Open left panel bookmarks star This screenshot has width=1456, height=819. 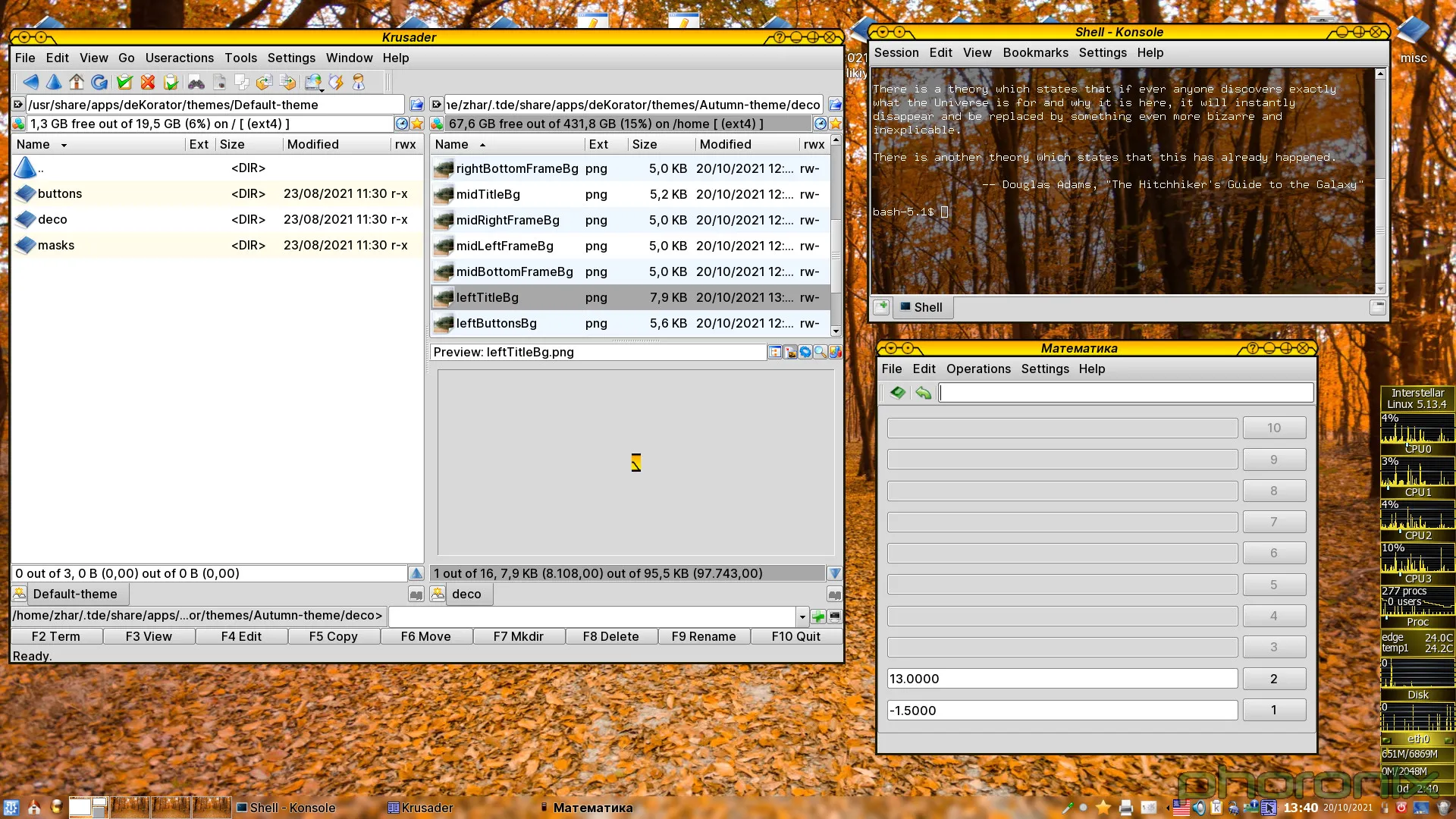tap(417, 124)
